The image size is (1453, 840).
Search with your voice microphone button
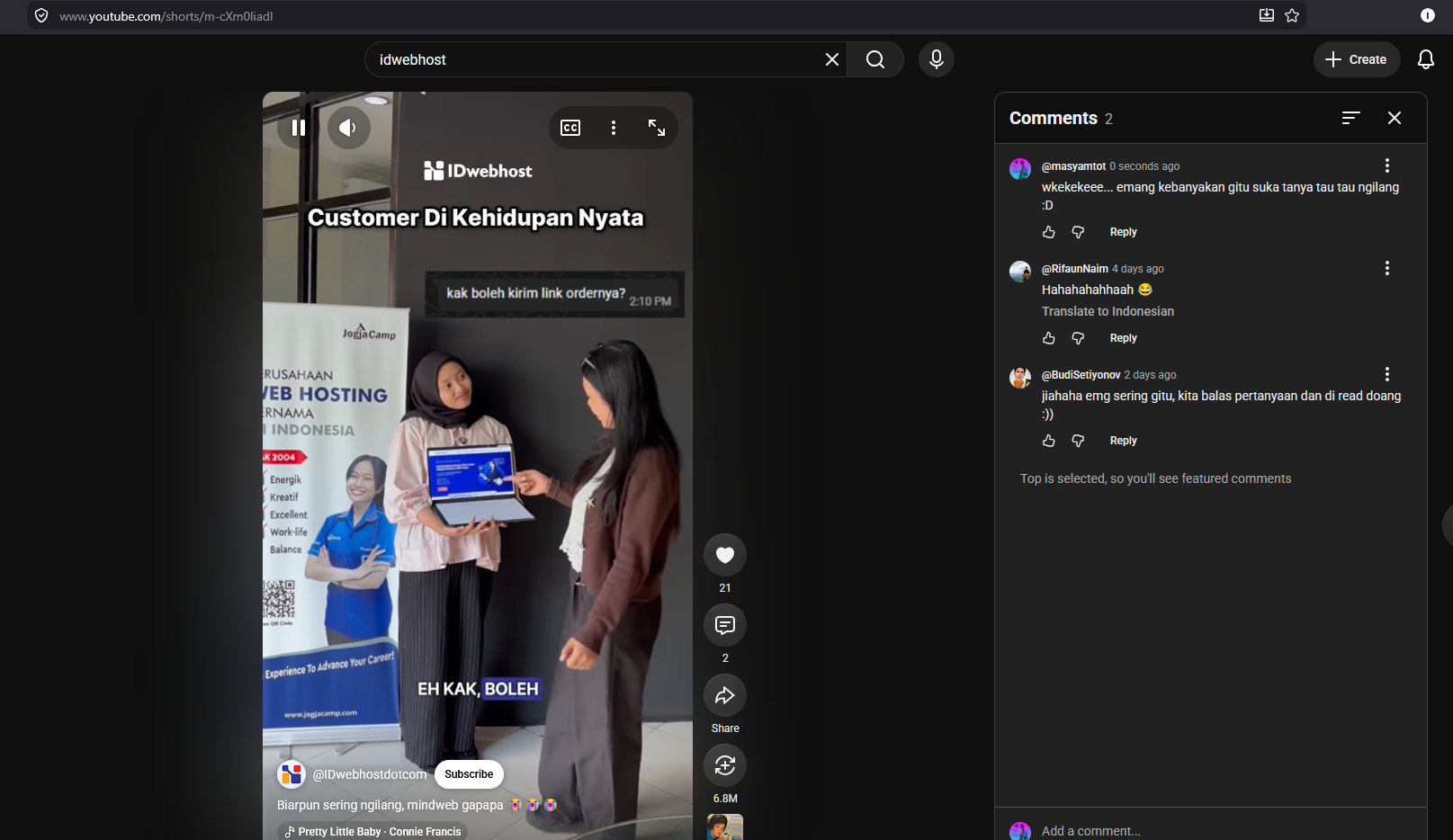click(937, 59)
